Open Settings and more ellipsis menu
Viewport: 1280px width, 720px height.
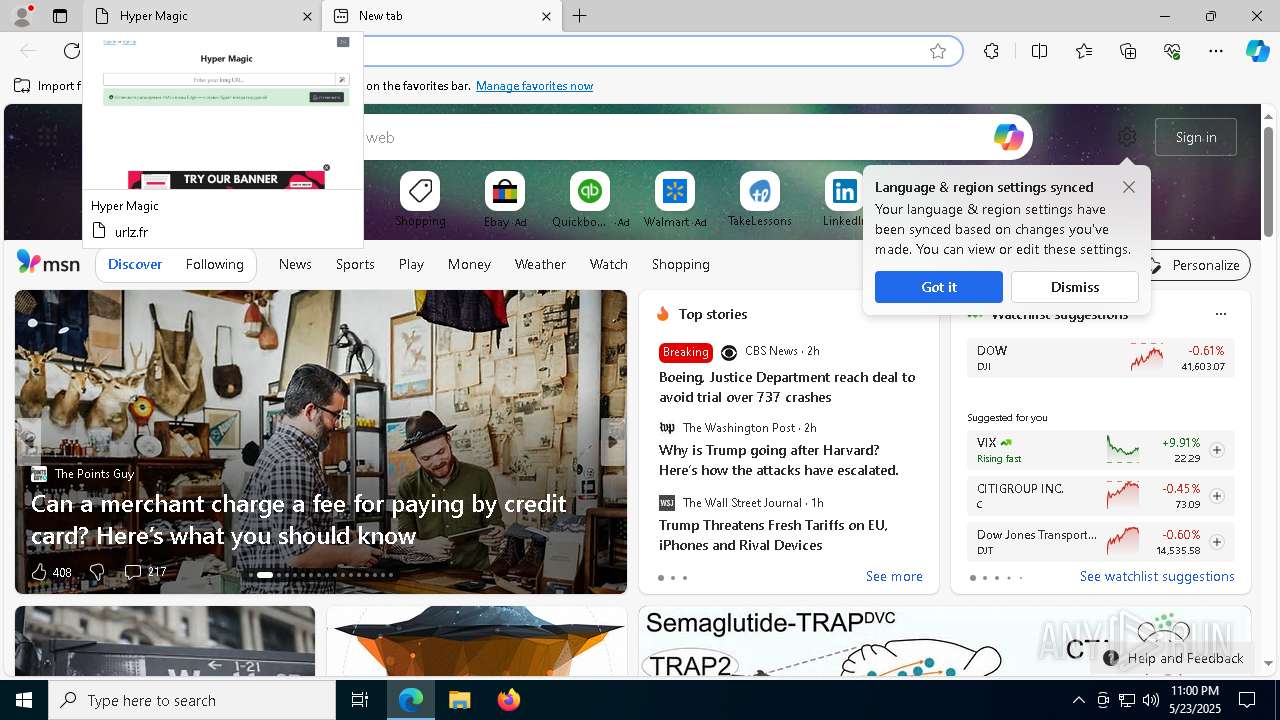(1216, 51)
